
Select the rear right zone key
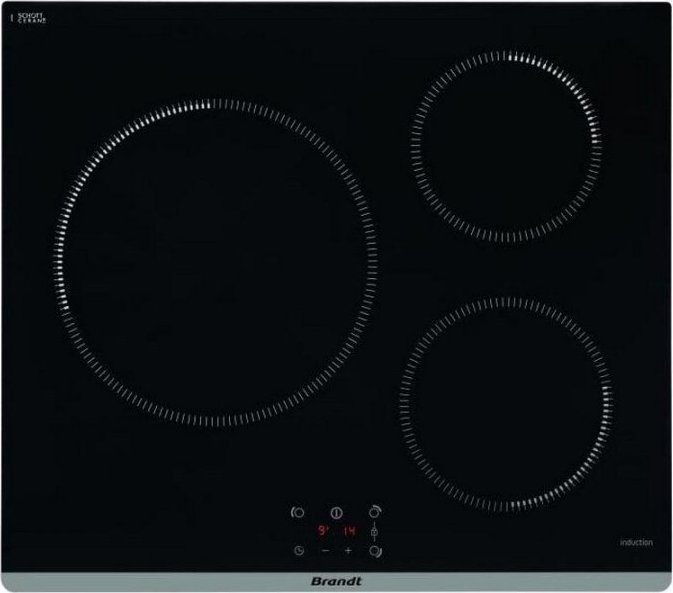pos(374,510)
